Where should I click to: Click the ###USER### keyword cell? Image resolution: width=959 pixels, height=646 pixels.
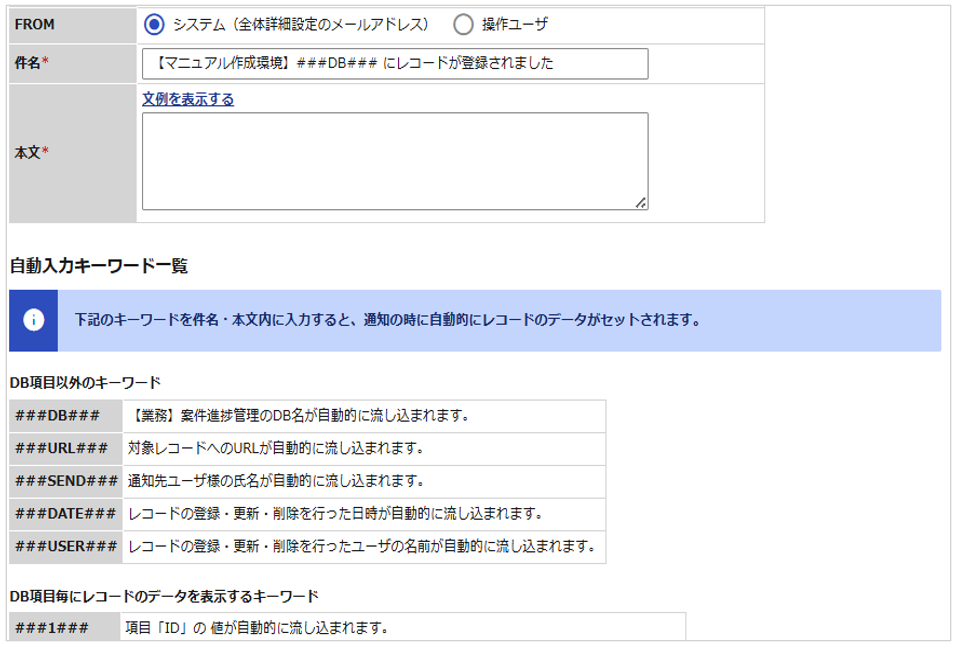pos(66,546)
